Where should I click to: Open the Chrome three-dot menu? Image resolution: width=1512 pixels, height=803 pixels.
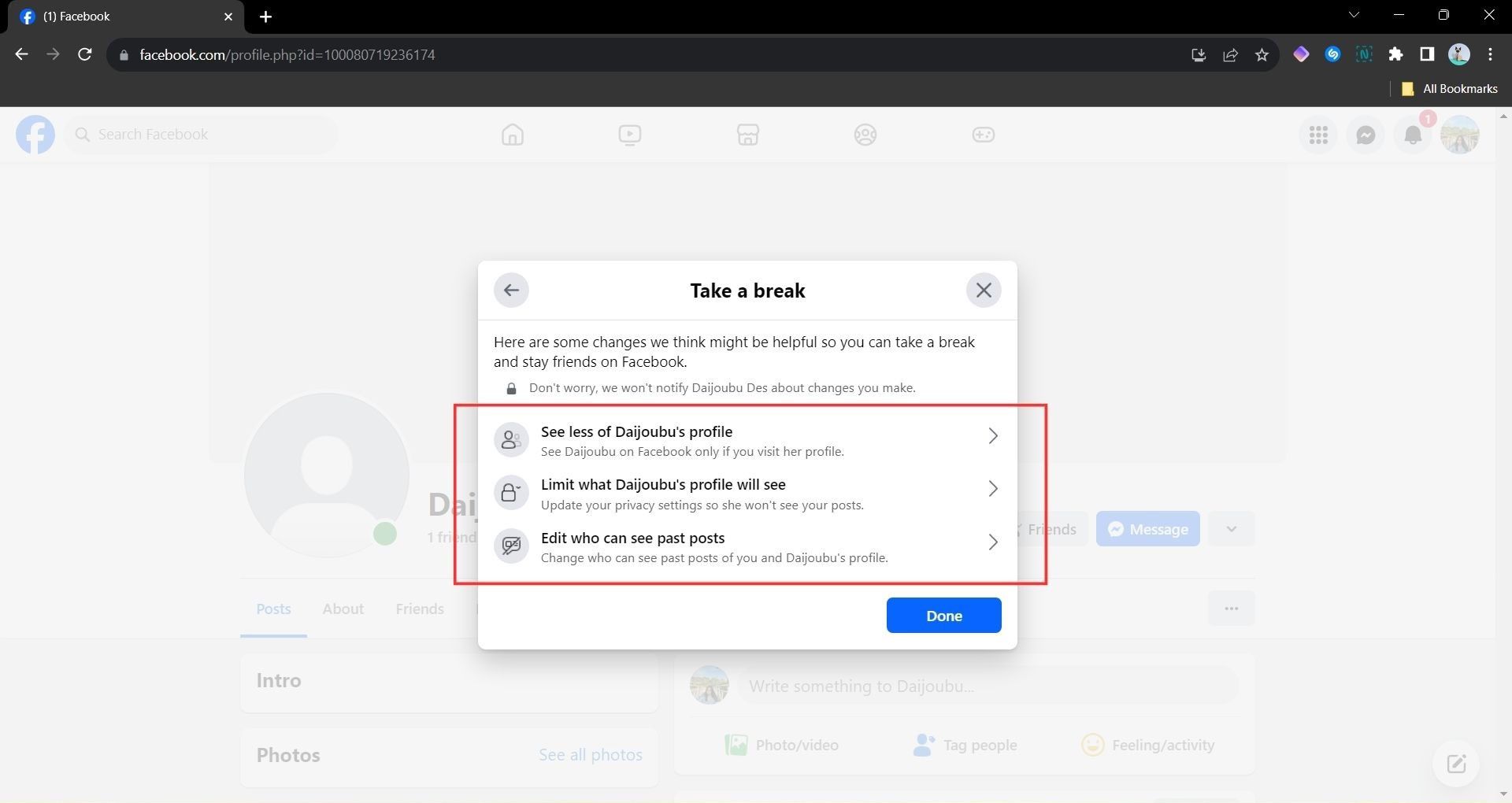click(x=1490, y=54)
